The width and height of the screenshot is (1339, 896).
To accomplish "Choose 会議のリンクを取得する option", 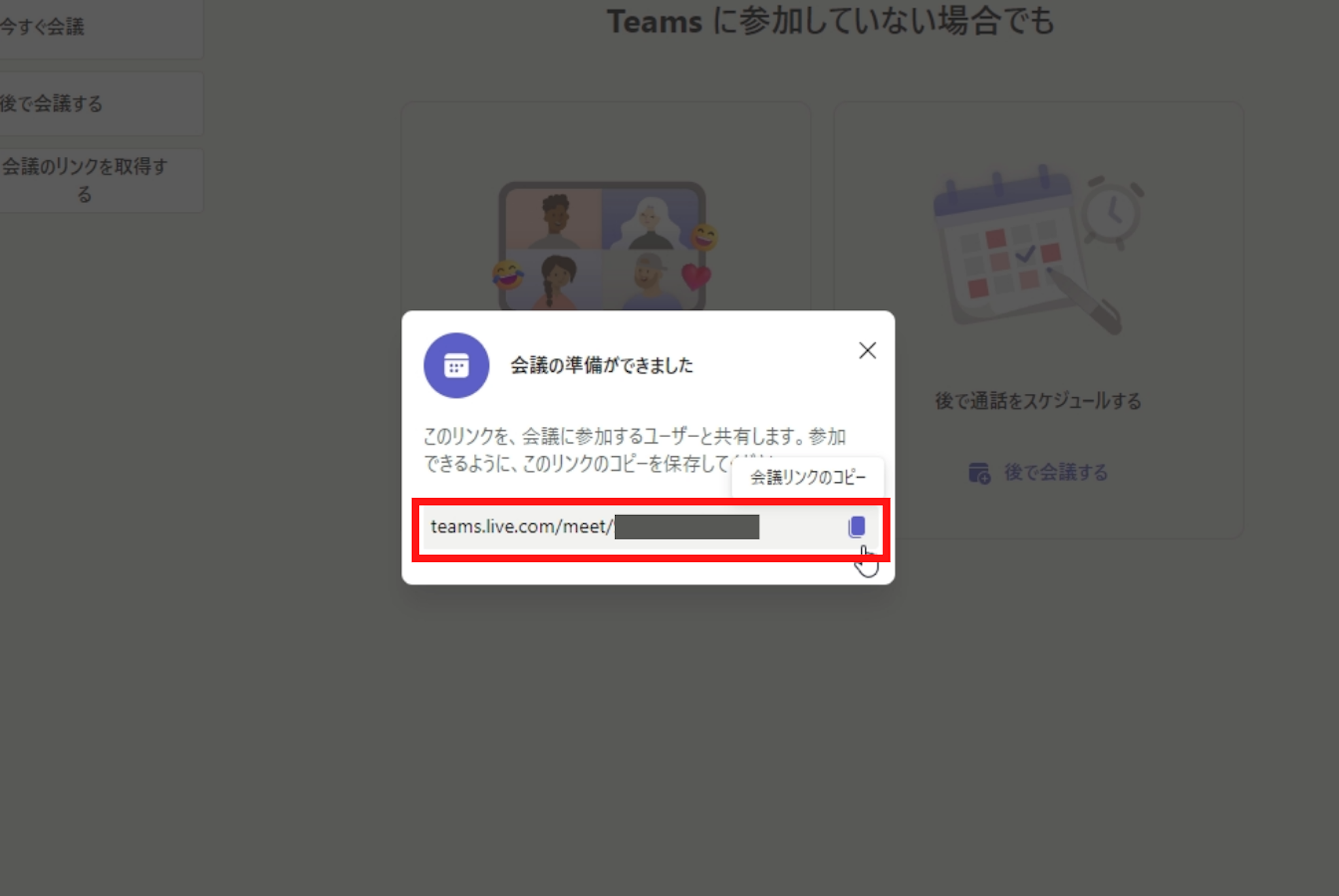I will 85,180.
